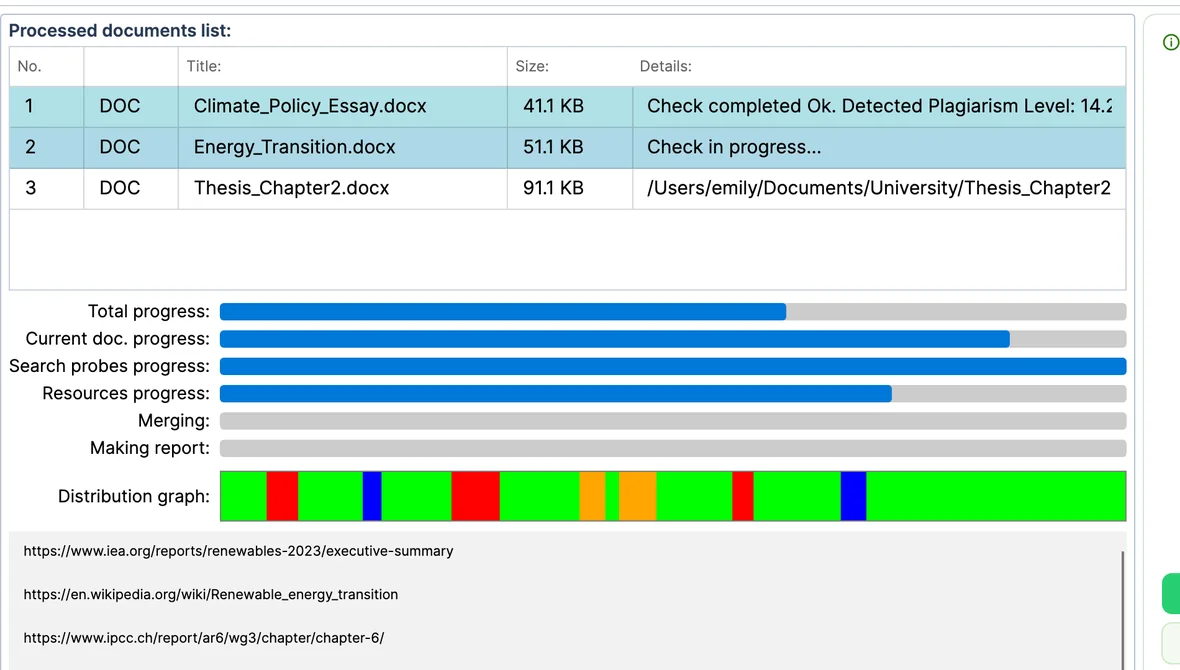Click row number 2 cell
1180x670 pixels.
point(47,147)
